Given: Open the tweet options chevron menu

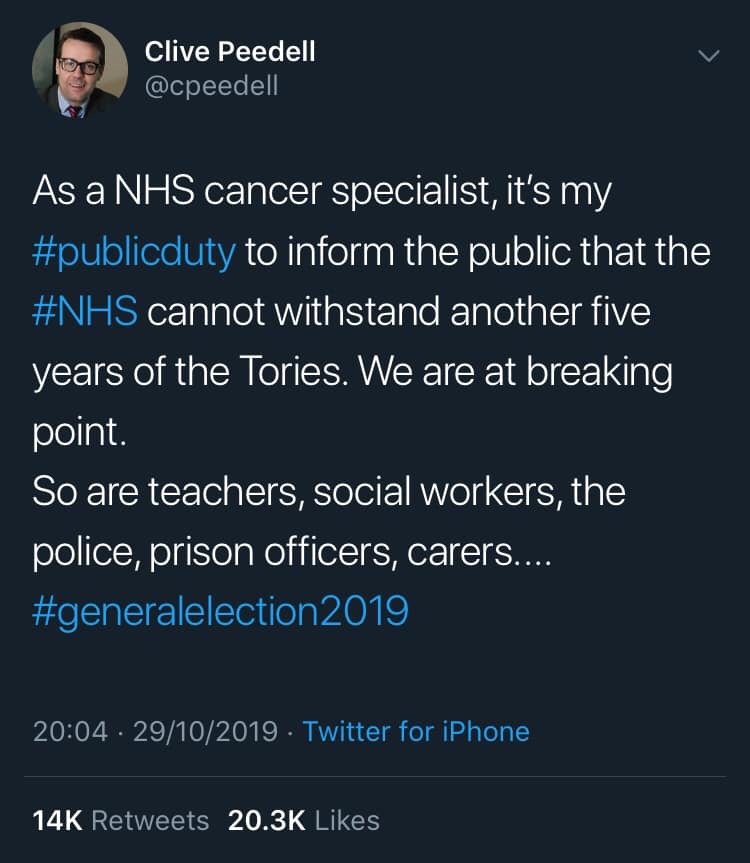Looking at the screenshot, I should 708,56.
